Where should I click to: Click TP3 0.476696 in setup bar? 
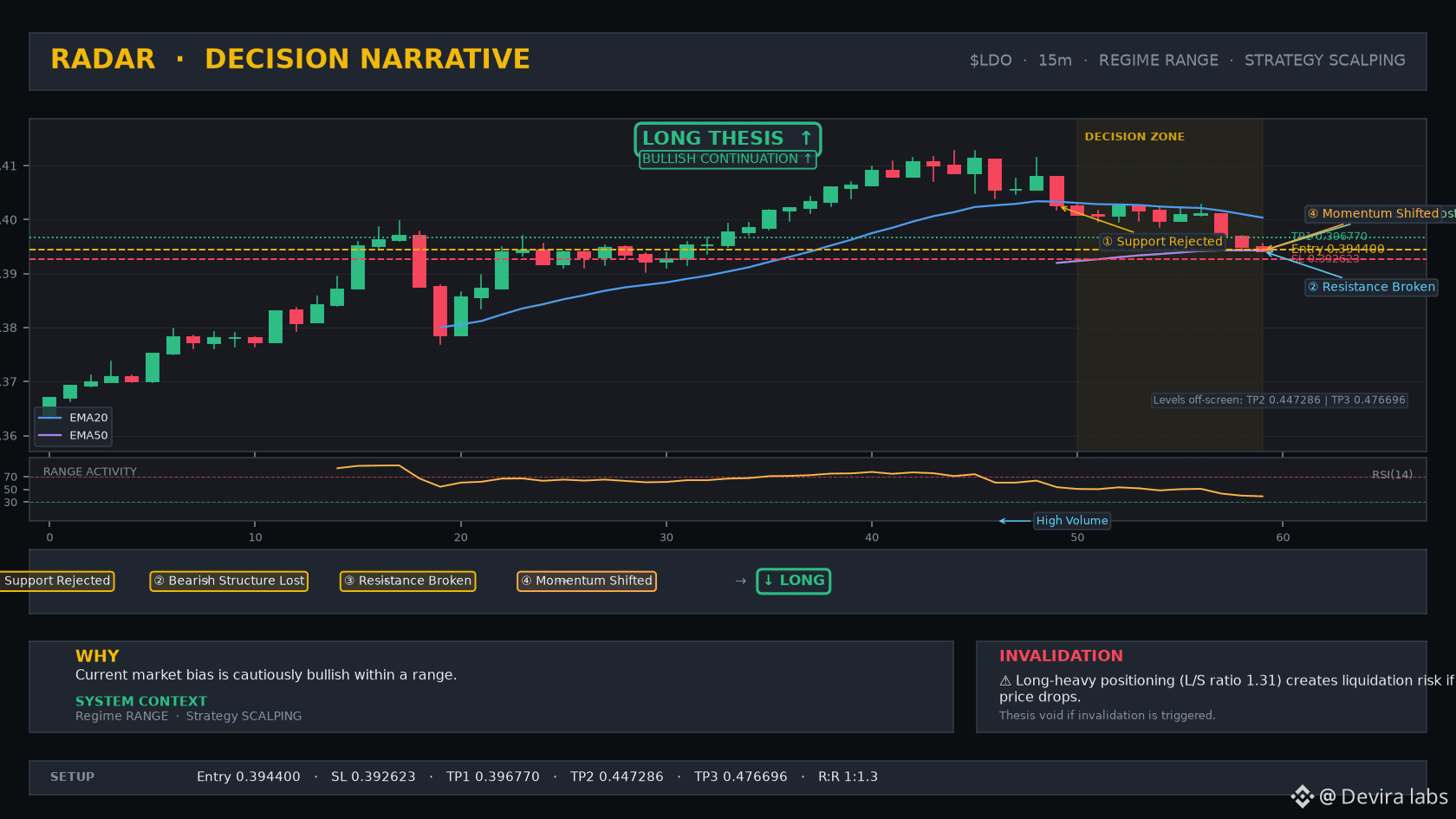(741, 777)
